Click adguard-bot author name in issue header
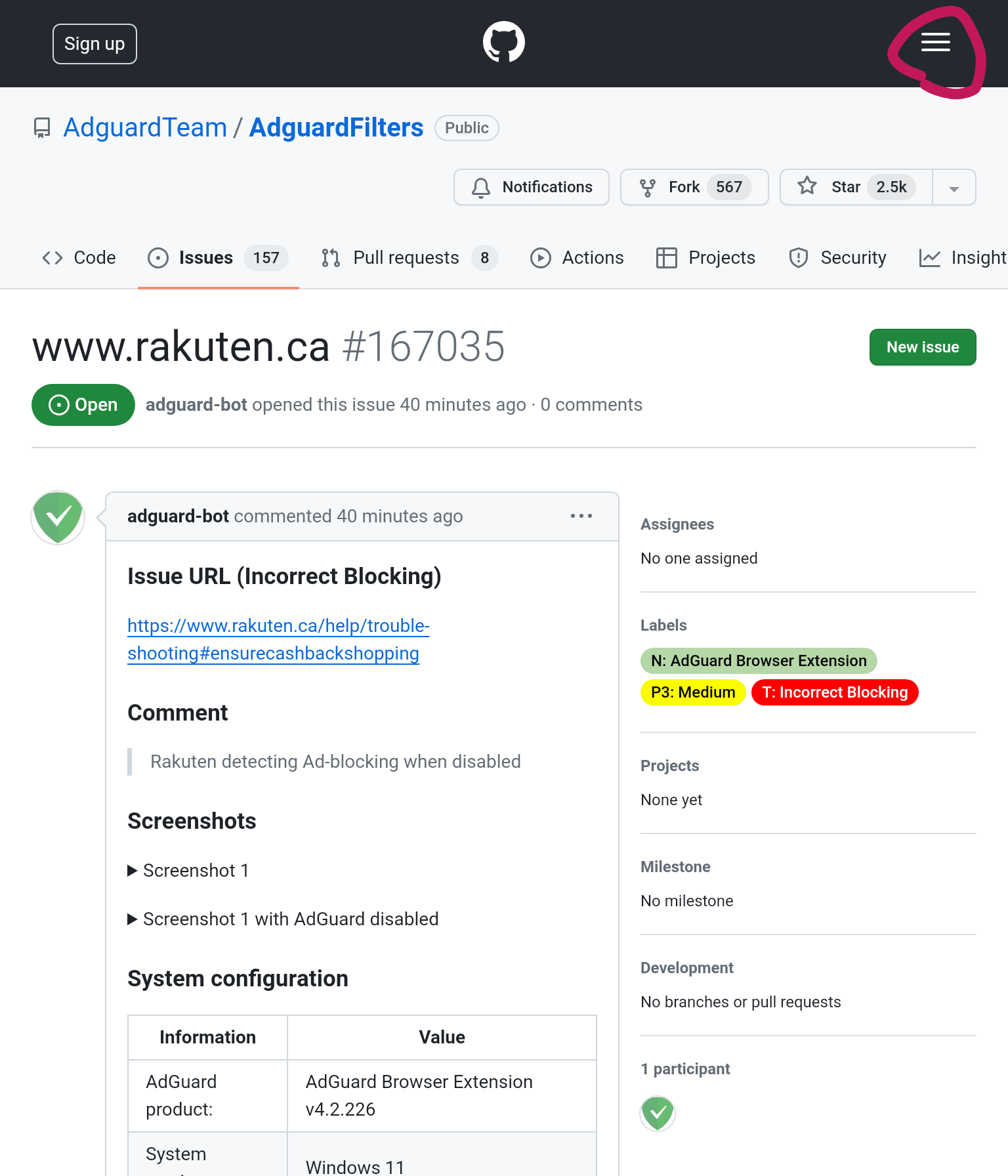1008x1176 pixels. tap(196, 405)
